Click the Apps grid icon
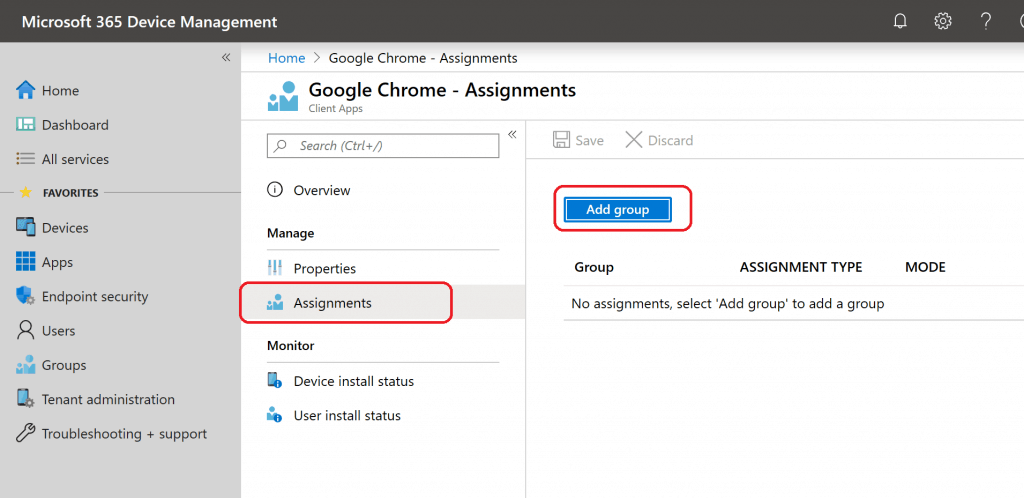 pos(25,262)
